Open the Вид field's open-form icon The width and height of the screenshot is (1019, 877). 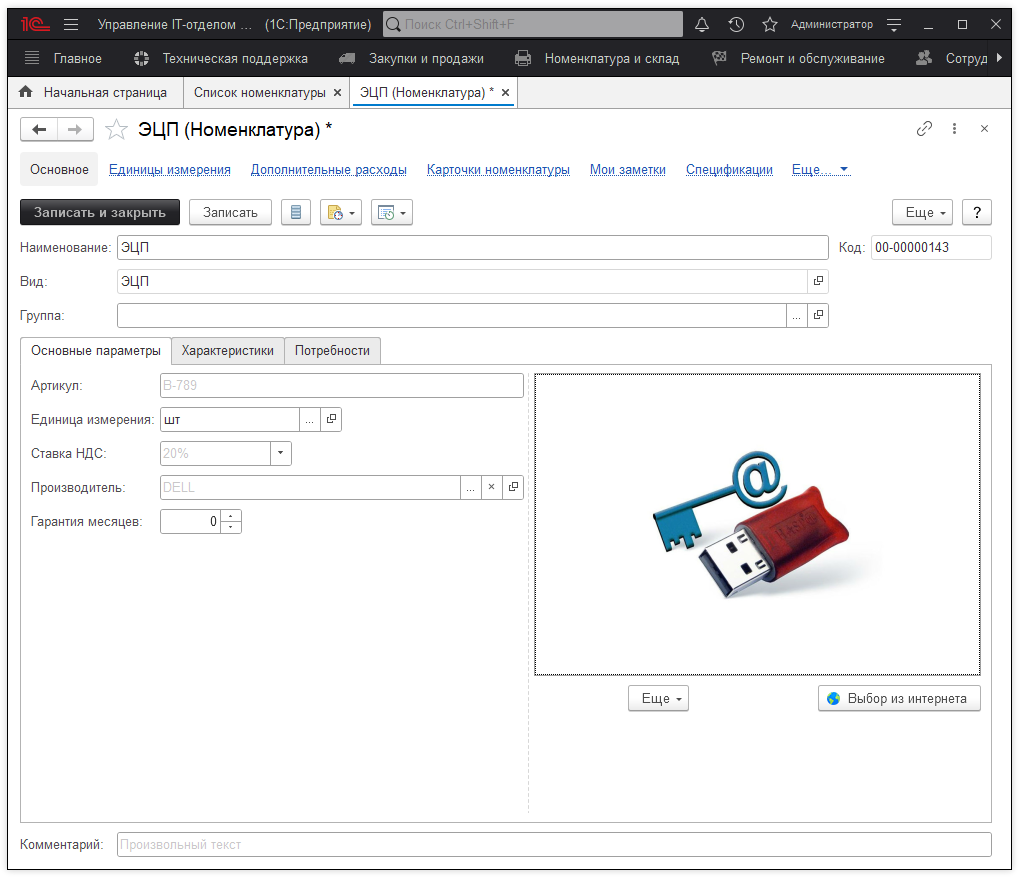[x=818, y=282]
